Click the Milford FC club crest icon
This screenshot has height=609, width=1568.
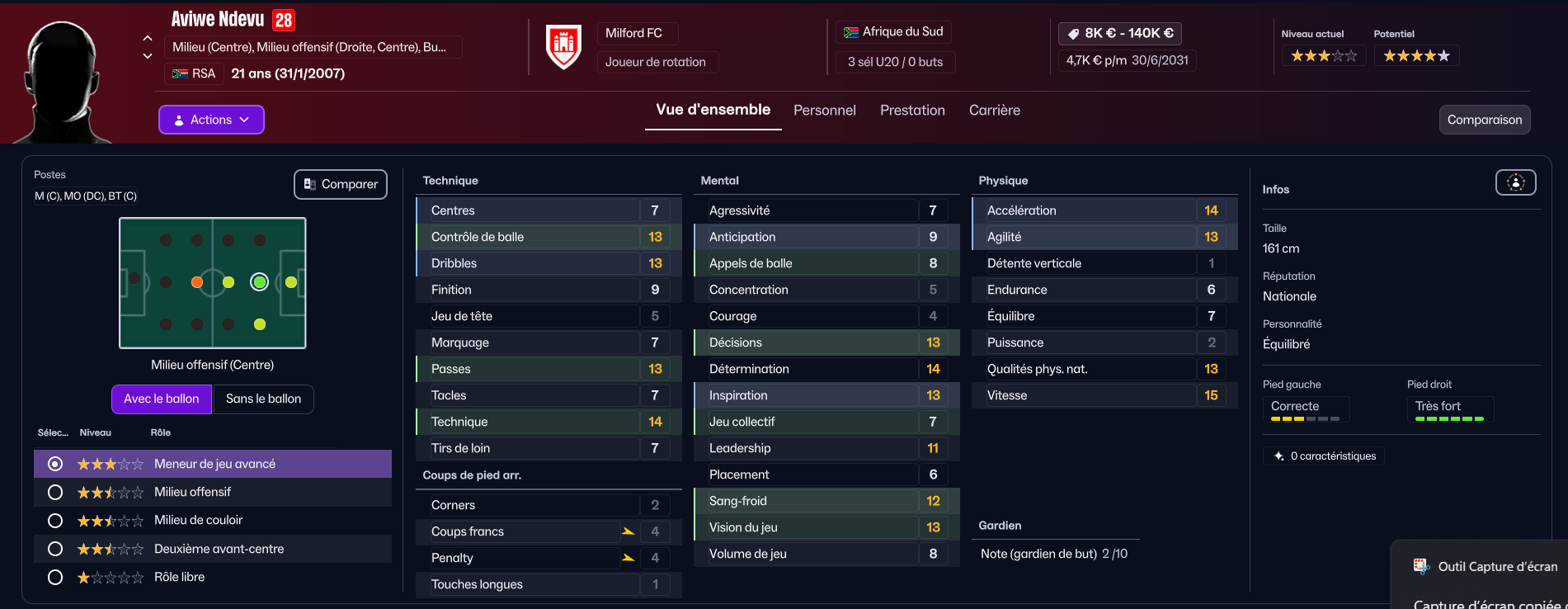564,47
